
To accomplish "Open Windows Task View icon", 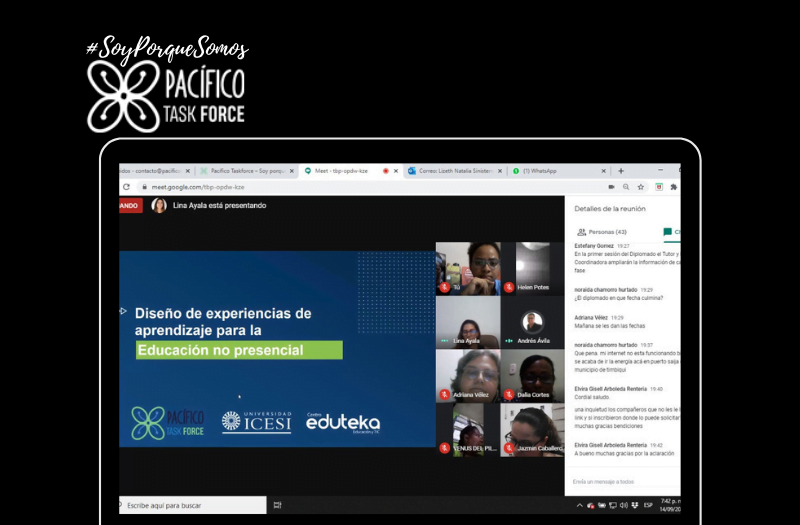I will coord(277,505).
